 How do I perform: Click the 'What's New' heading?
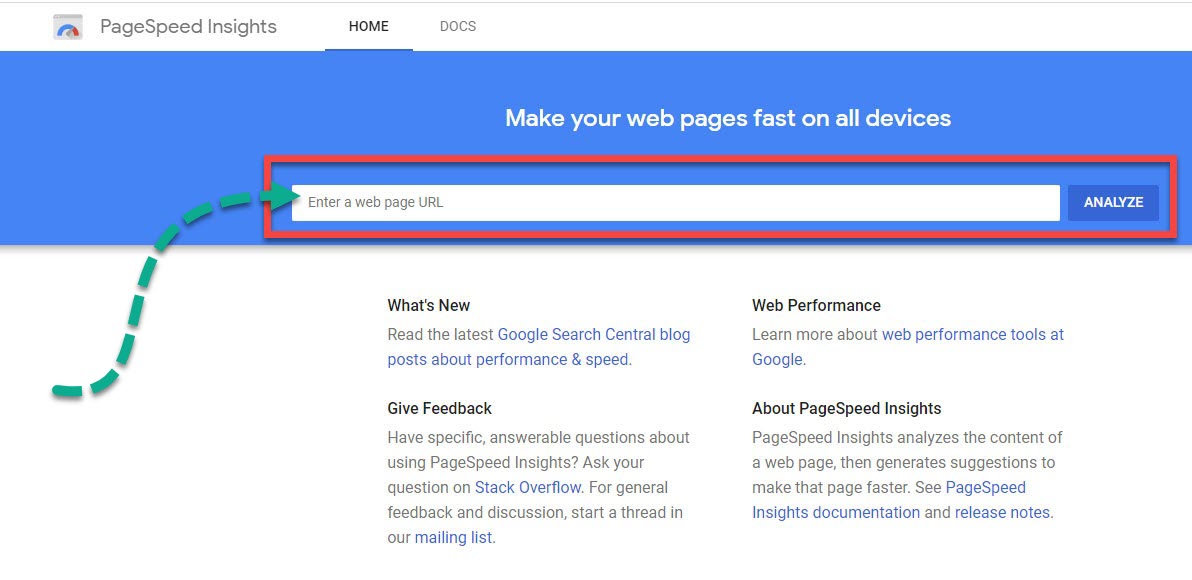pyautogui.click(x=428, y=305)
